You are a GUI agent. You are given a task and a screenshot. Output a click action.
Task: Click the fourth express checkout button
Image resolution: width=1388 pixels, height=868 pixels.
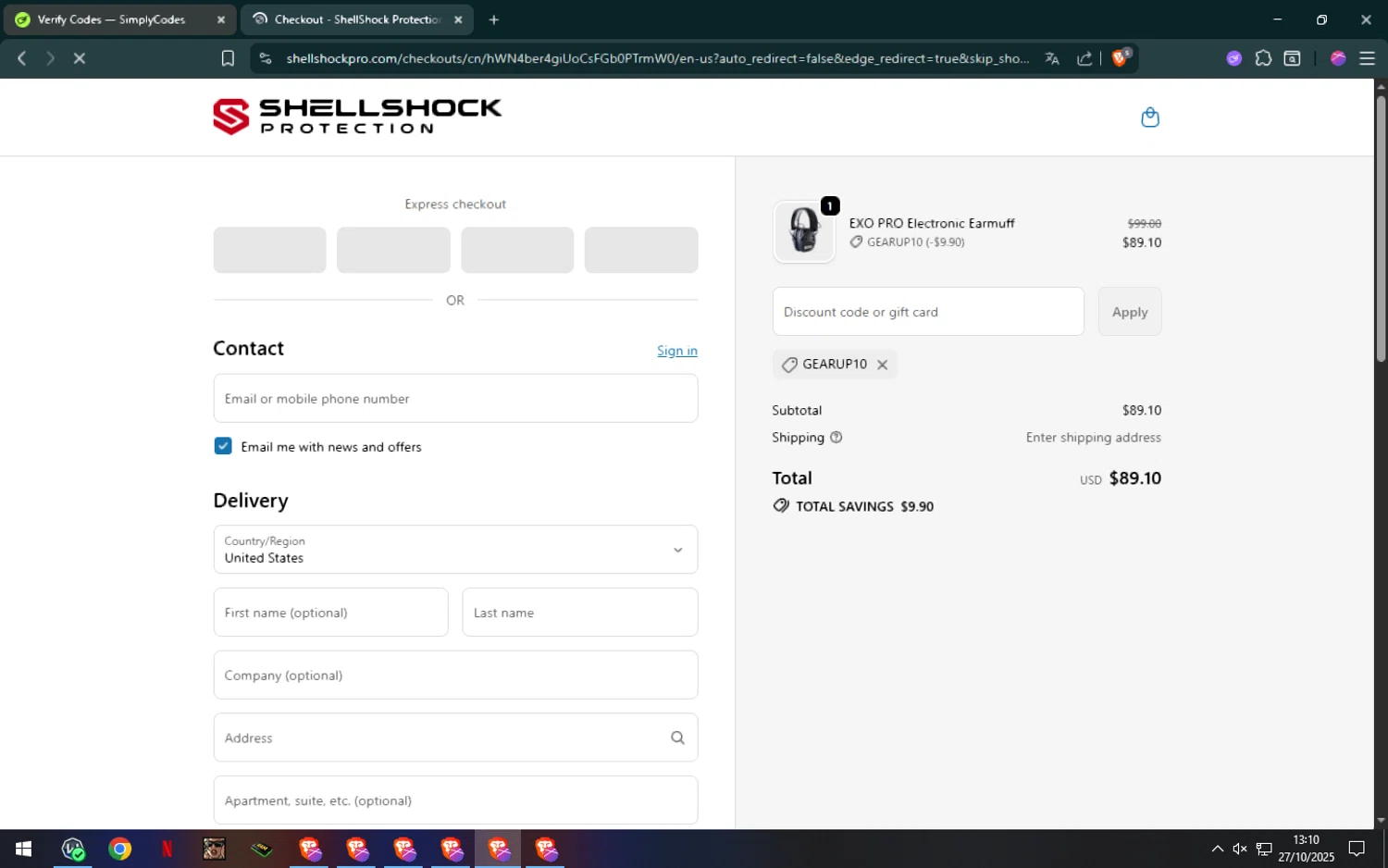pos(641,250)
